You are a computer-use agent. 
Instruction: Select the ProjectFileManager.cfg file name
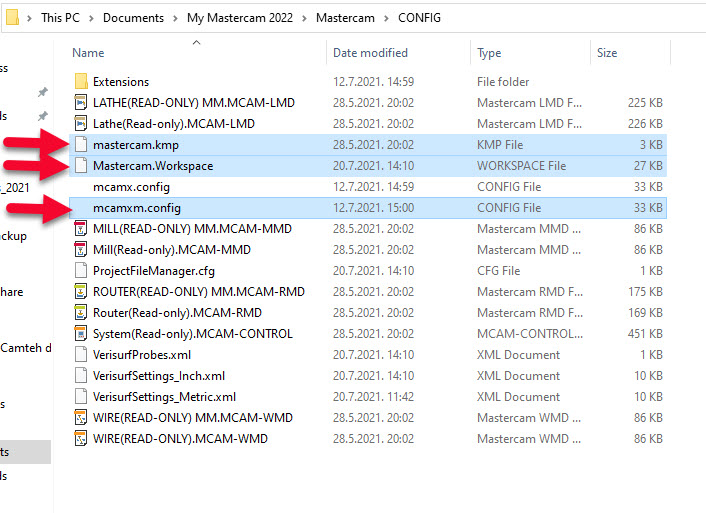[154, 271]
